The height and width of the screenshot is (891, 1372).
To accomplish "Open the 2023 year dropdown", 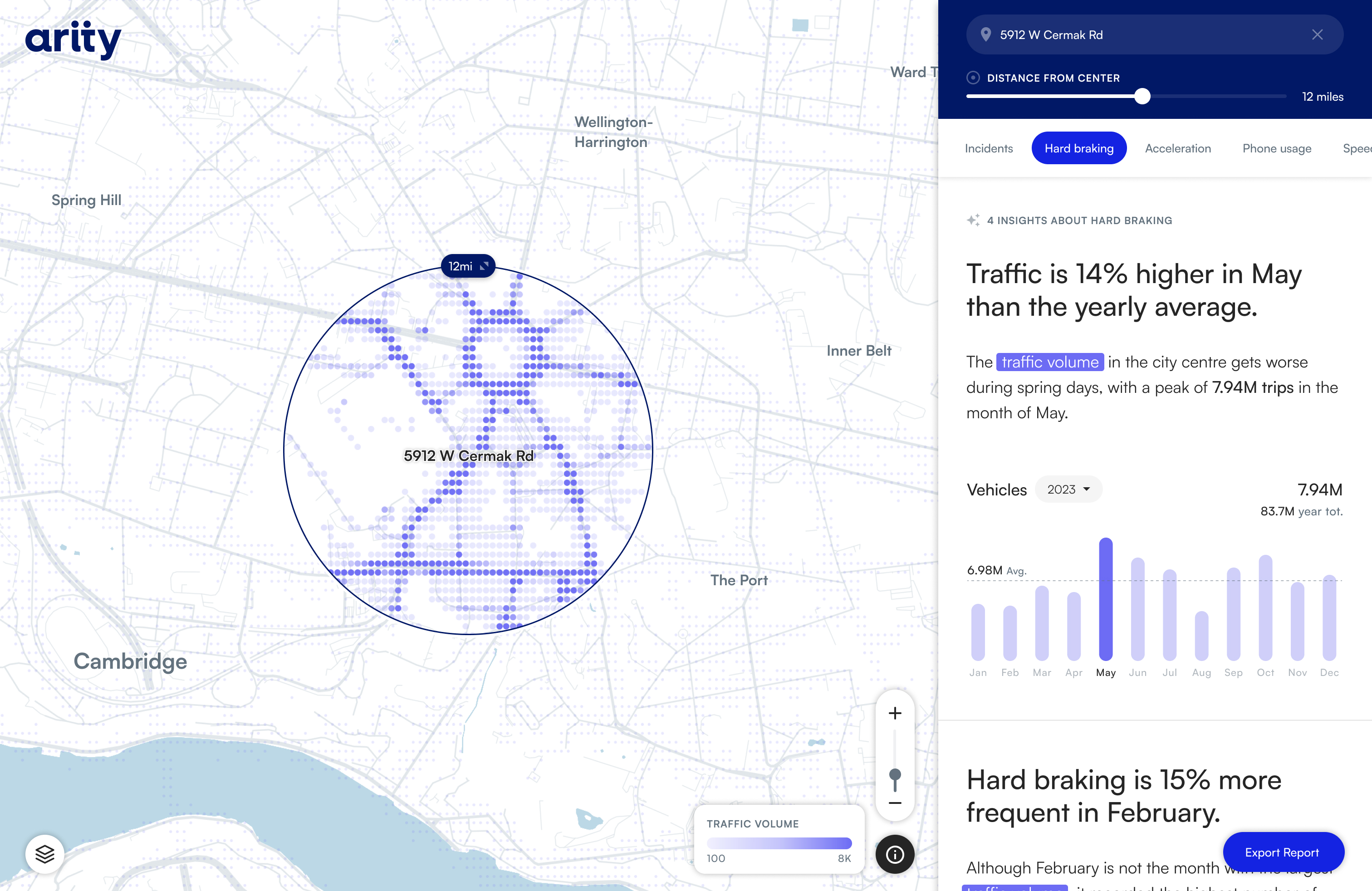I will click(1068, 489).
